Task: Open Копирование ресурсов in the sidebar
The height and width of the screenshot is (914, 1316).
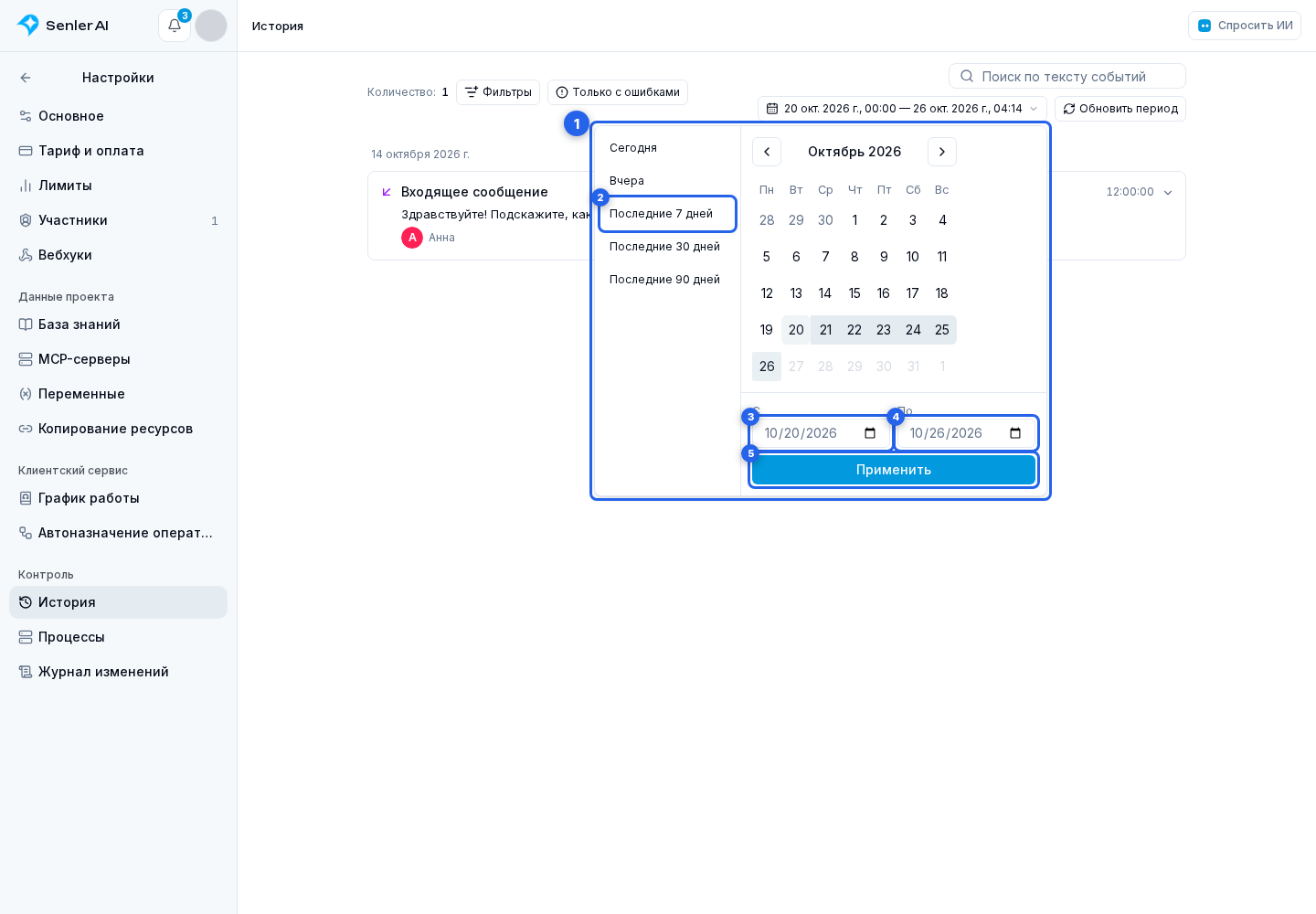Action: click(x=119, y=429)
